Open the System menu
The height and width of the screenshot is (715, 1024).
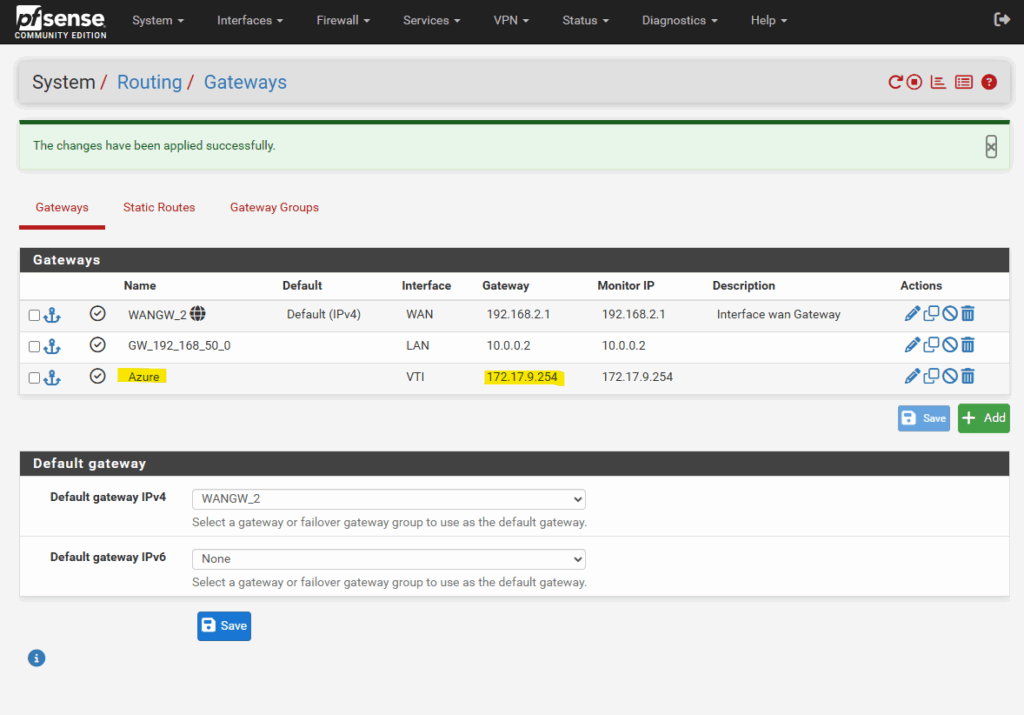pyautogui.click(x=158, y=20)
